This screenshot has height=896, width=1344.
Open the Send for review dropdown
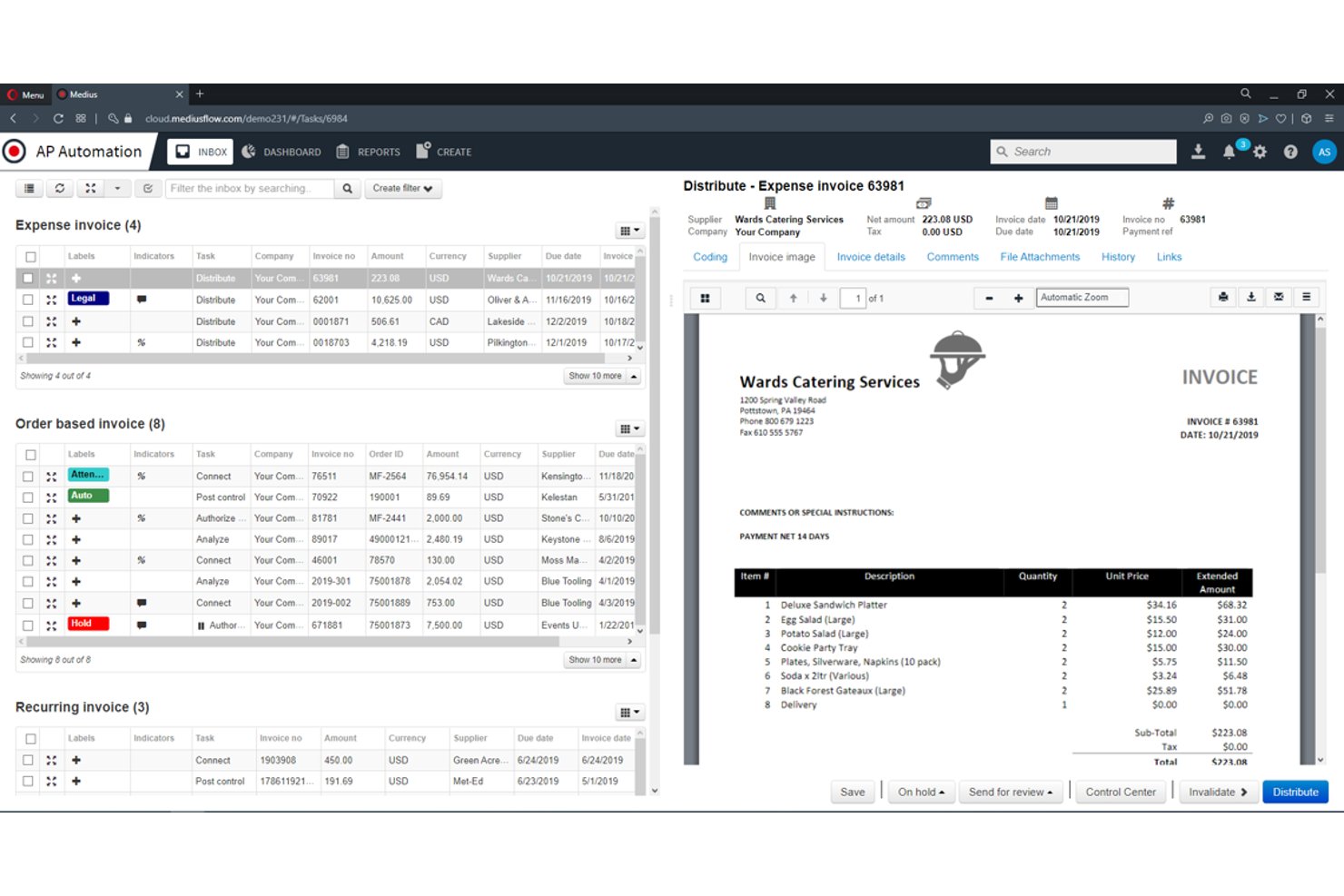pos(1010,793)
